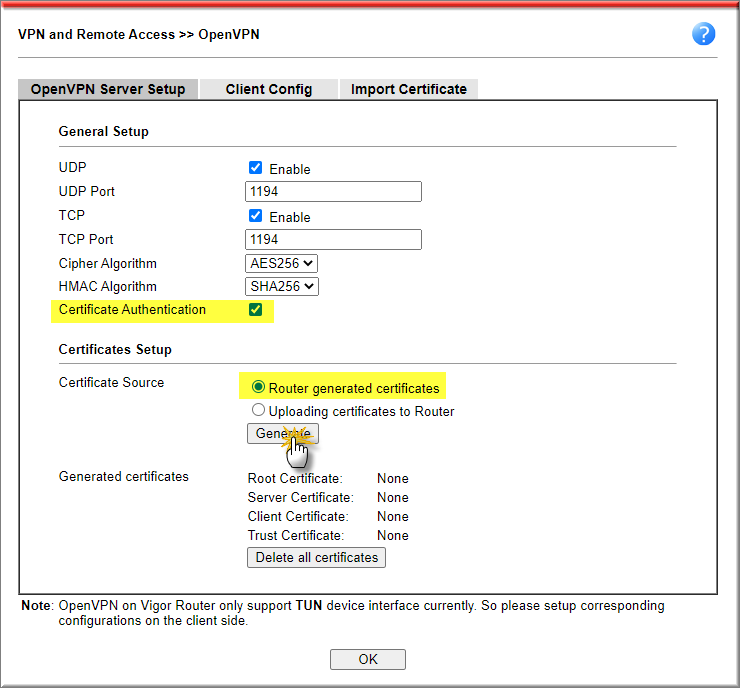Open the blue help question mark icon
This screenshot has height=688, width=740.
[x=703, y=34]
